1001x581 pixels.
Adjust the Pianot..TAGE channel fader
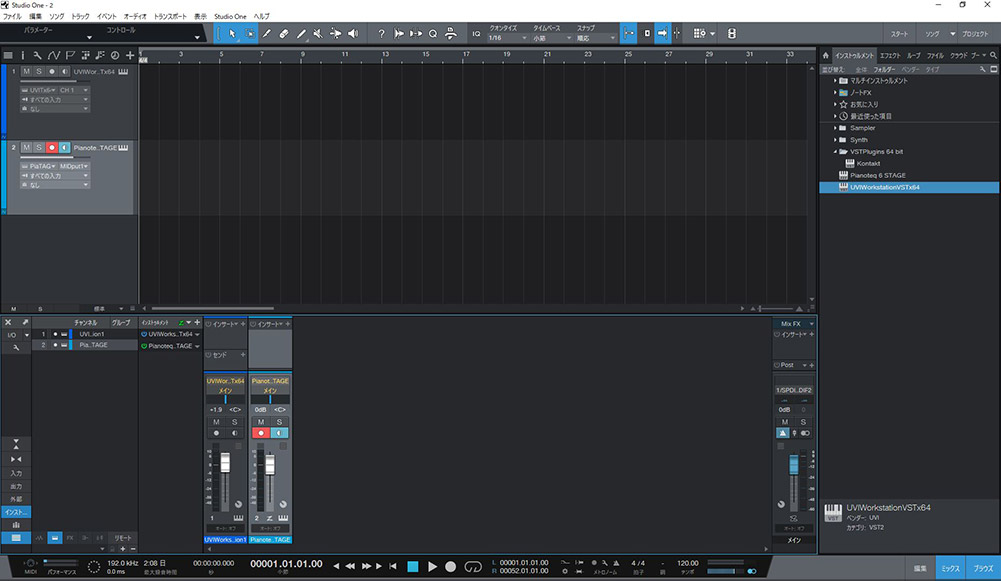270,464
